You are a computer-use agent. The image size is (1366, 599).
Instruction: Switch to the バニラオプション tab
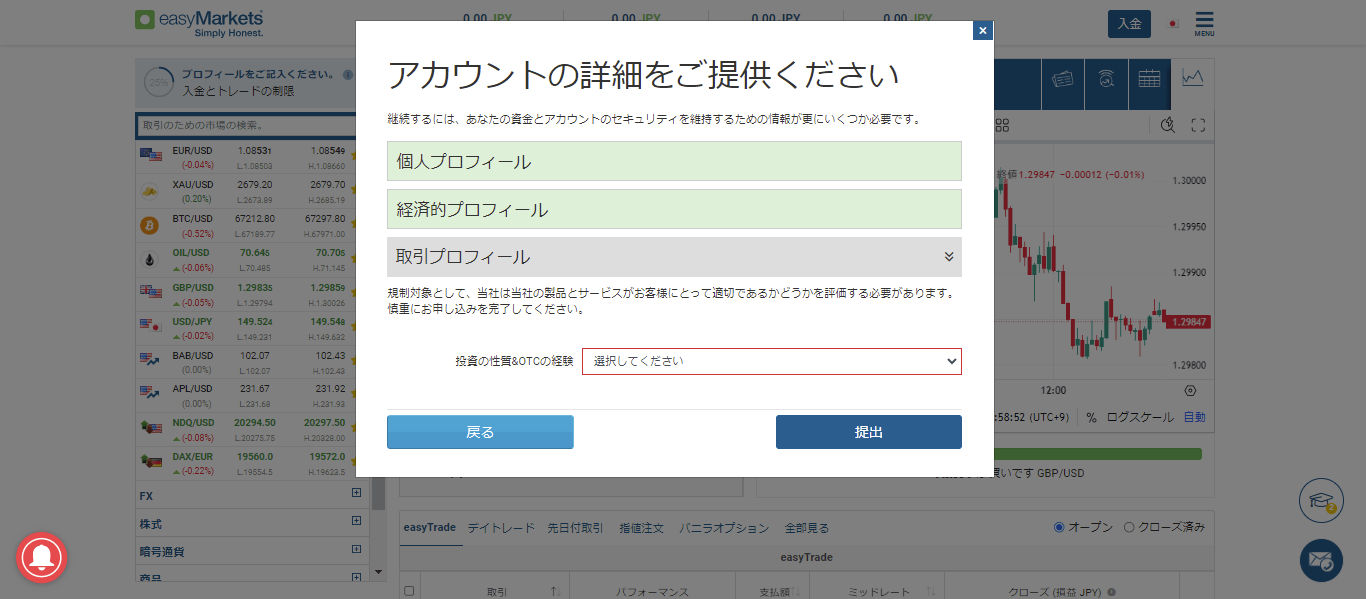pyautogui.click(x=726, y=527)
